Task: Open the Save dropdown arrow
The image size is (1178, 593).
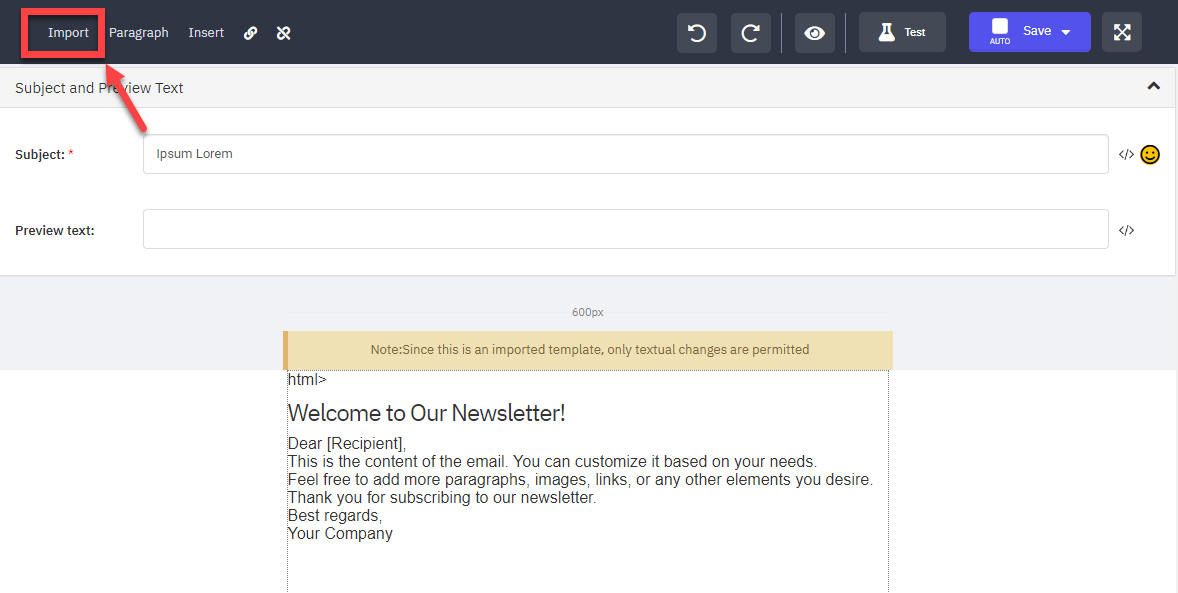Action: pos(1065,32)
